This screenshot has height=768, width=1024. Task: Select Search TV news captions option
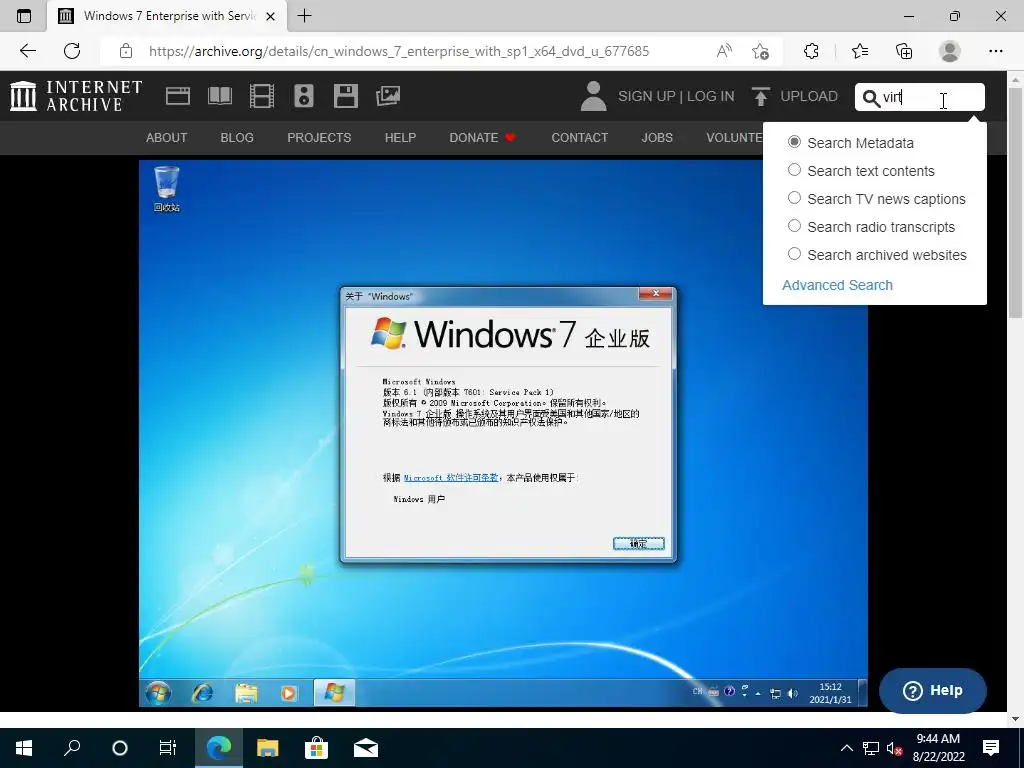[794, 197]
